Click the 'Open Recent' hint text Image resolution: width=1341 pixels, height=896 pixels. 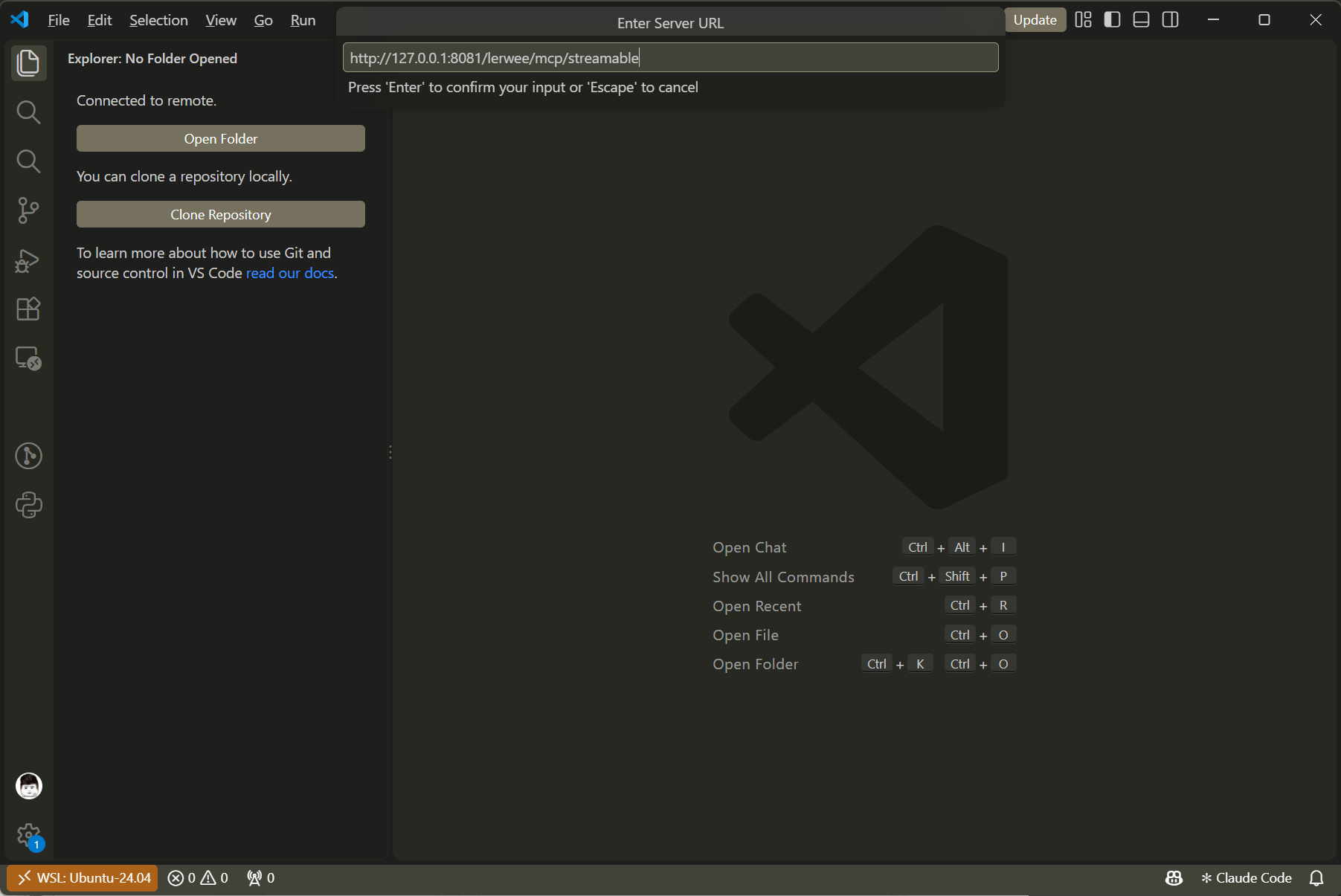756,606
